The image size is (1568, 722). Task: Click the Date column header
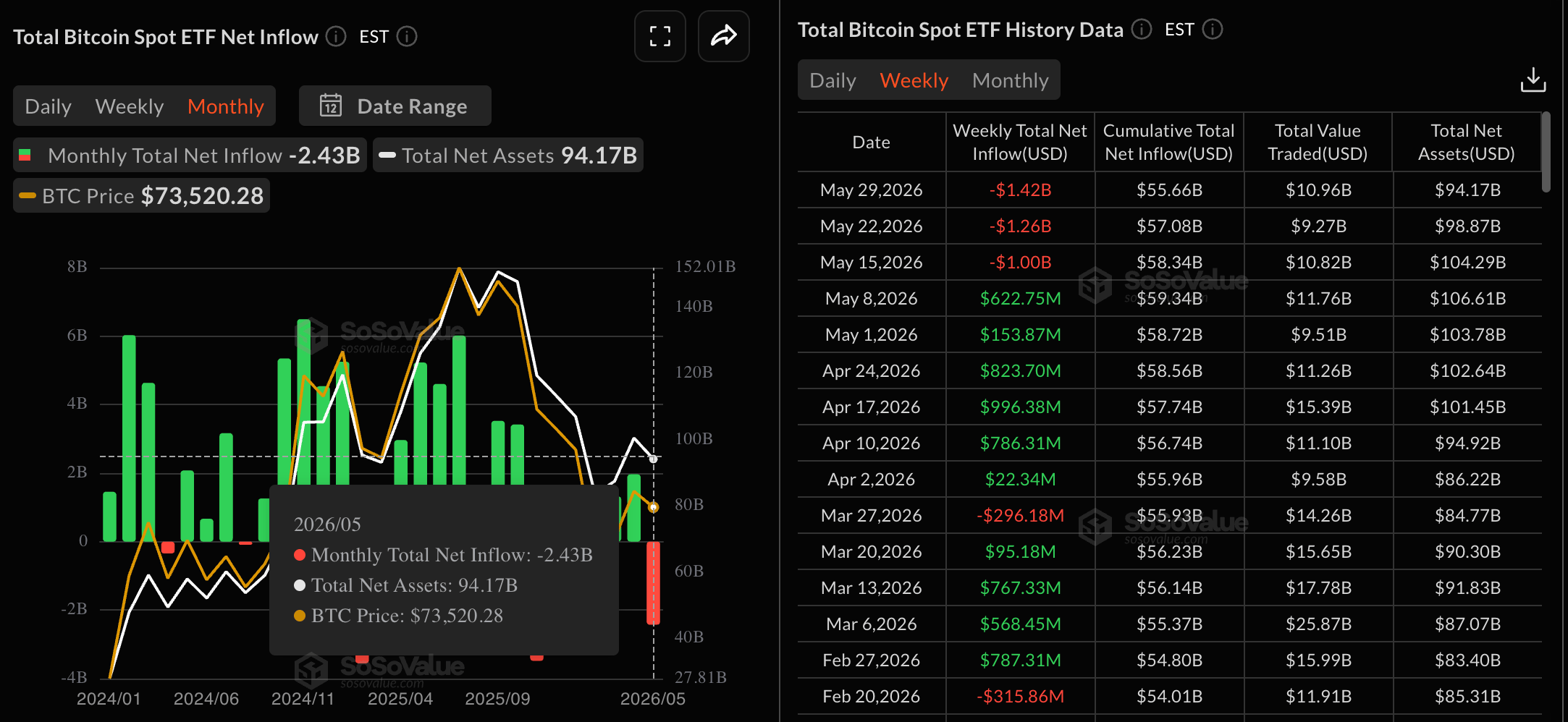(872, 142)
